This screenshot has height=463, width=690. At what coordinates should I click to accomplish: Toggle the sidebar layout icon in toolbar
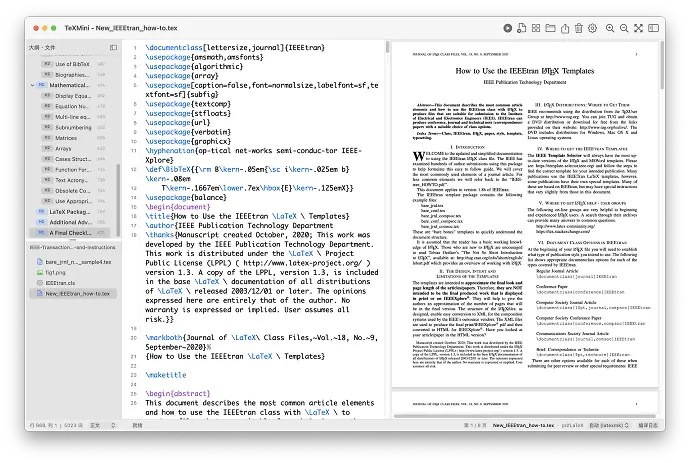point(653,28)
